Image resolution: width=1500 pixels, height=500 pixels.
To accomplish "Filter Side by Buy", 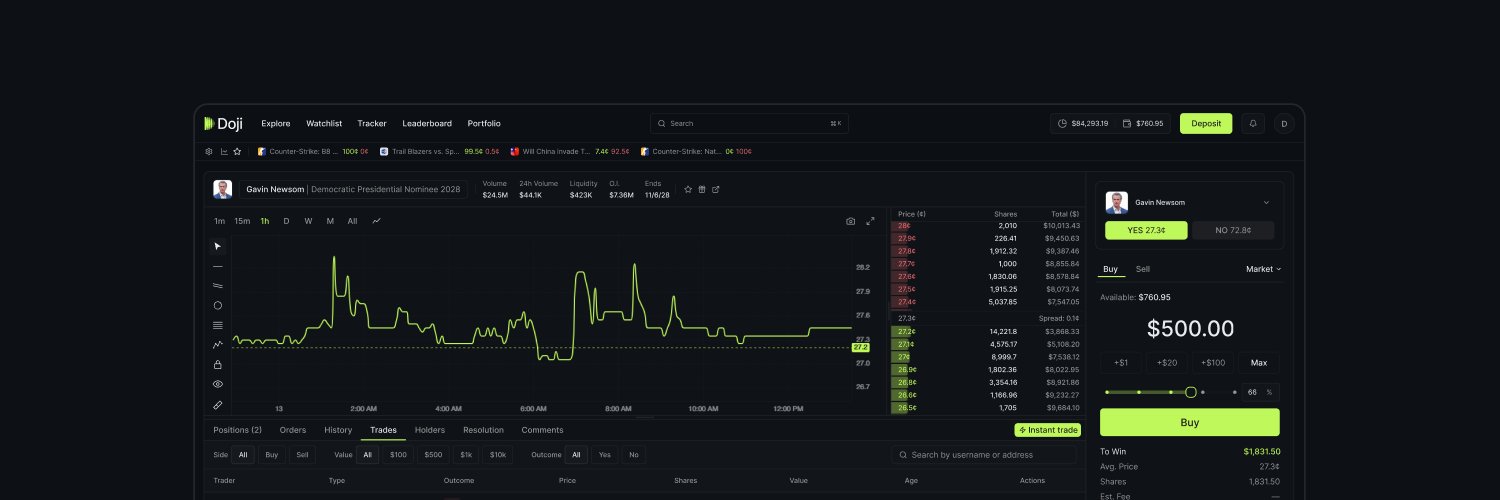I will point(271,455).
